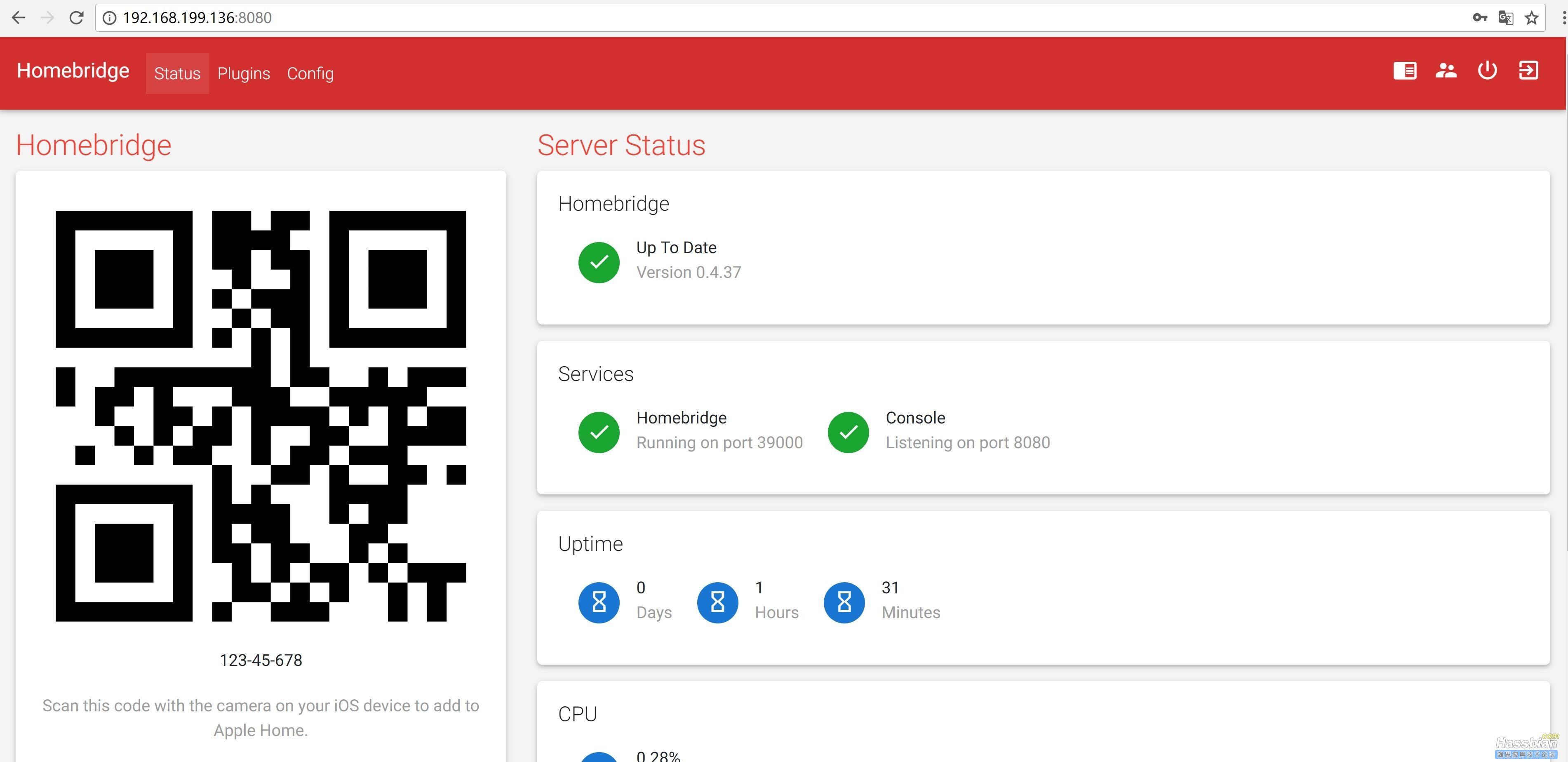Image resolution: width=1568 pixels, height=762 pixels.
Task: Click the Homebridge brand logo link
Action: (x=73, y=71)
